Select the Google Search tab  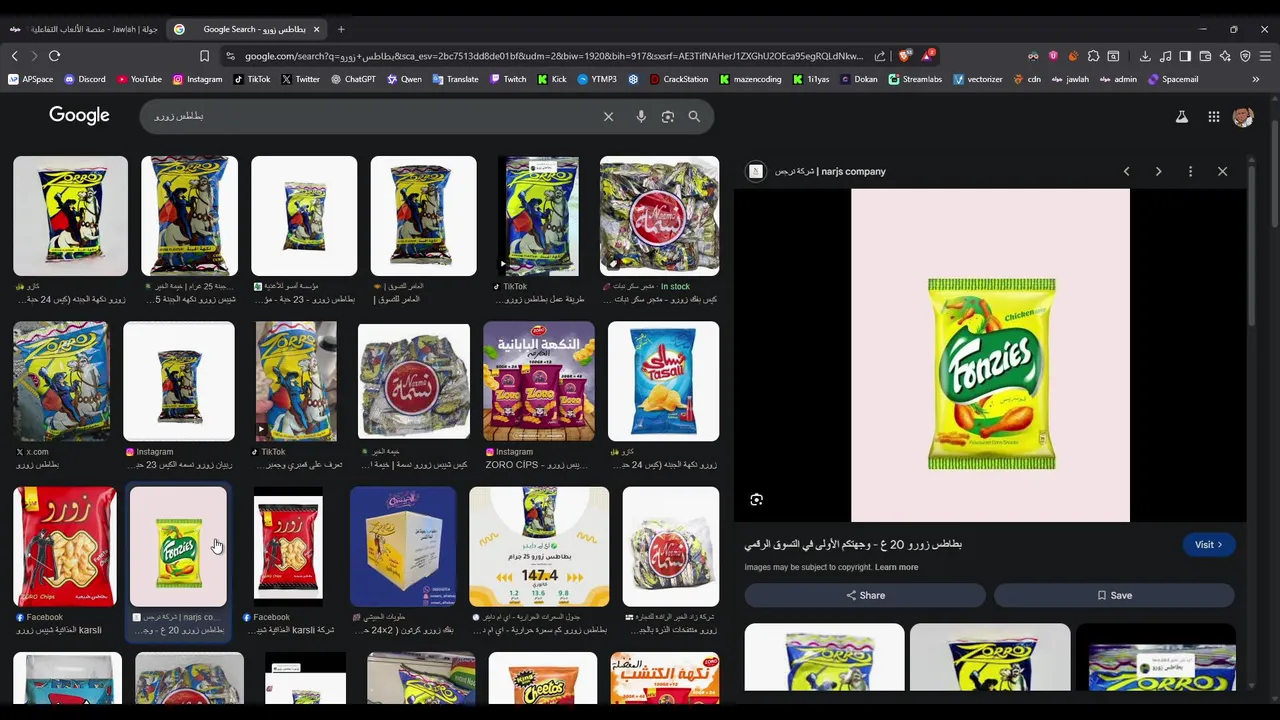[x=245, y=29]
